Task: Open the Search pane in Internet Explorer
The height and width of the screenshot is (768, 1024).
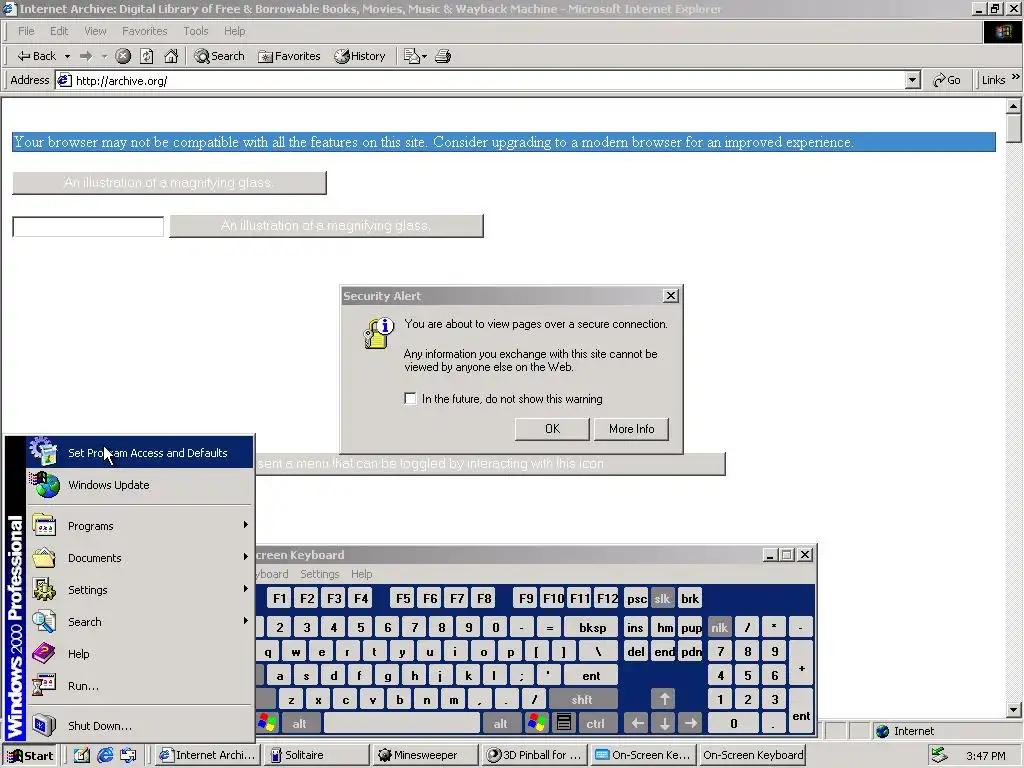Action: click(x=219, y=56)
